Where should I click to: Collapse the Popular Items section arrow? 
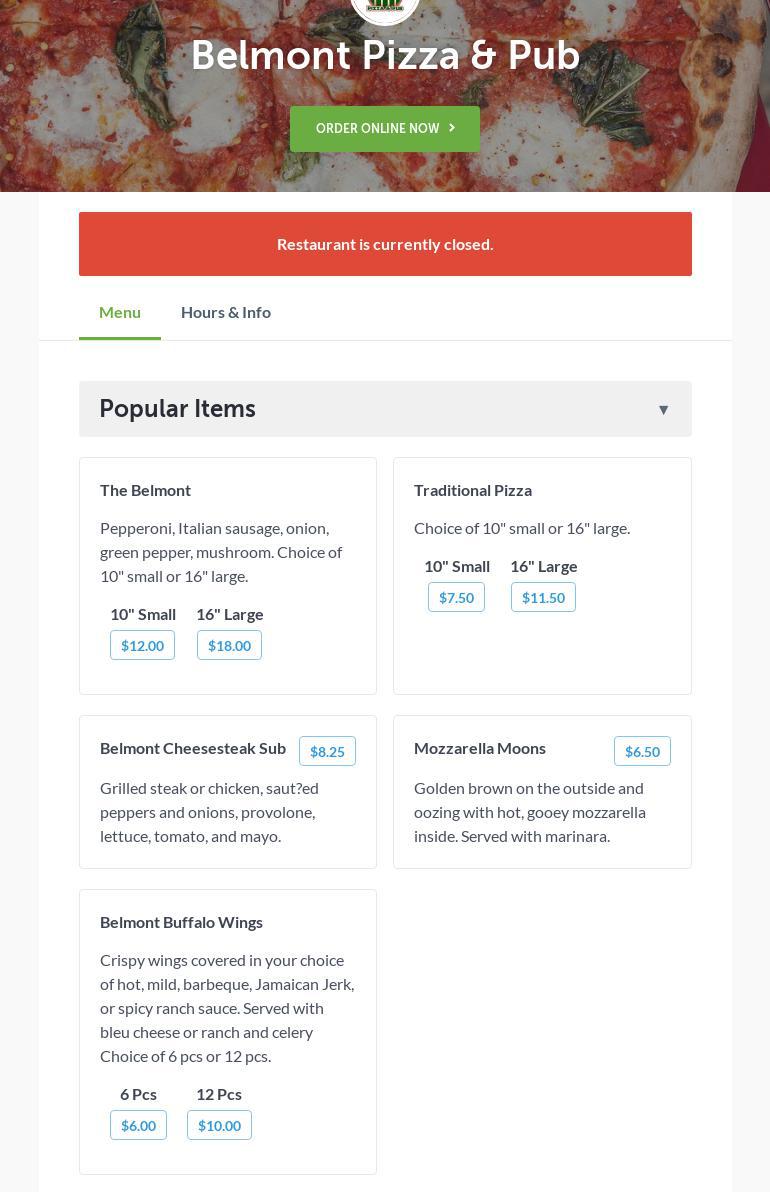click(663, 409)
